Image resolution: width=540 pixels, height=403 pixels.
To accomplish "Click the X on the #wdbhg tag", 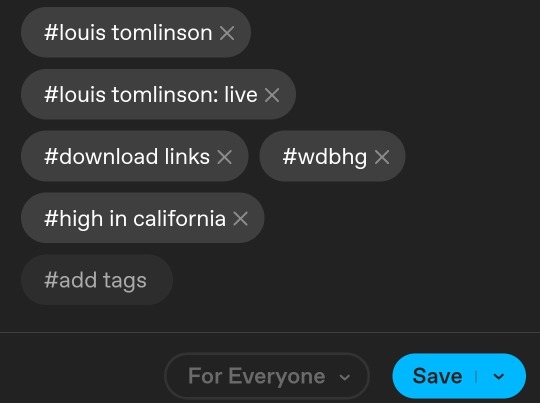I will pos(382,157).
